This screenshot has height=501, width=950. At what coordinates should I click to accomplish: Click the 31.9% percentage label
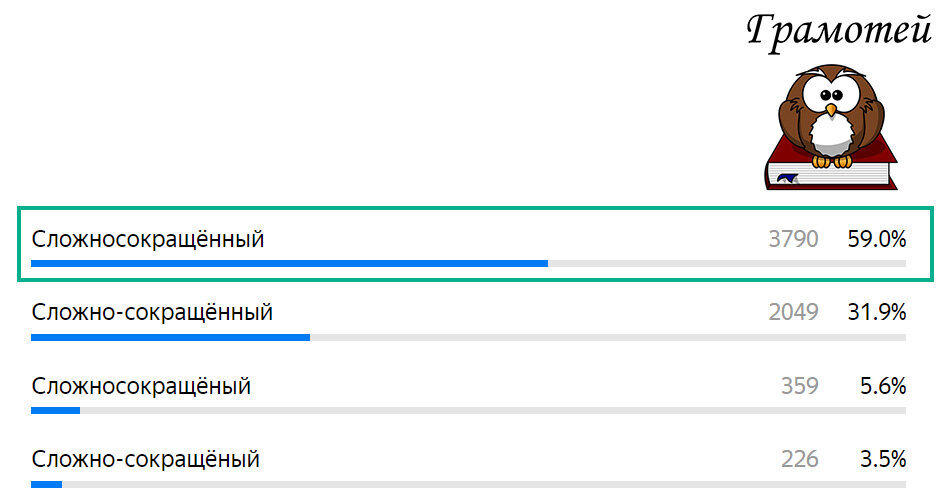(x=877, y=313)
